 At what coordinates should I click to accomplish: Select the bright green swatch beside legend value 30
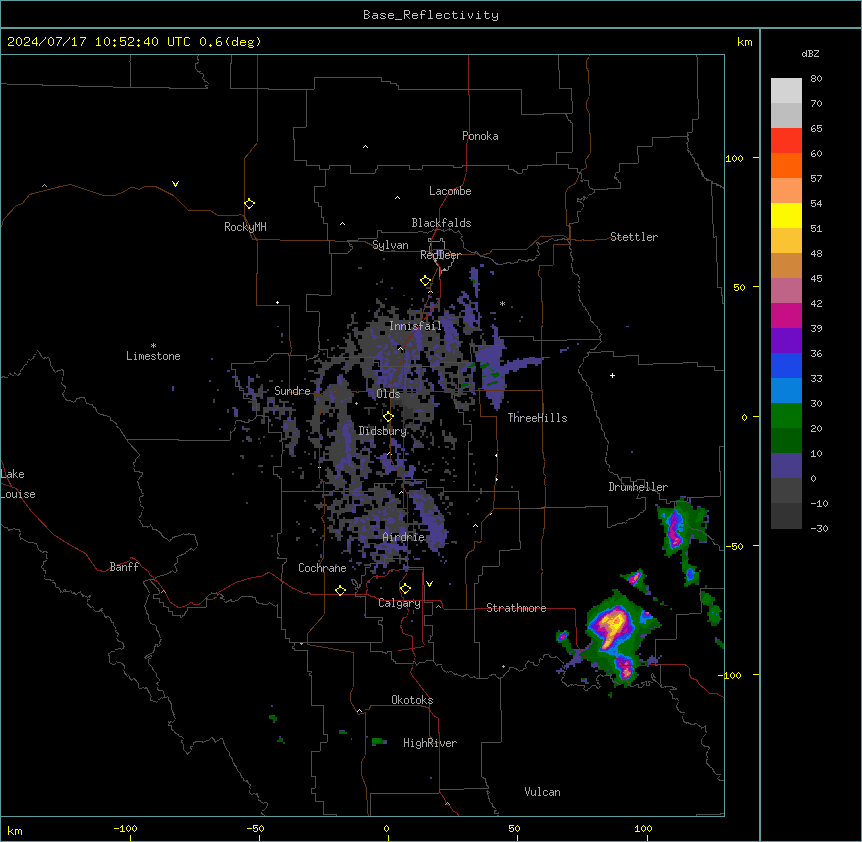786,416
